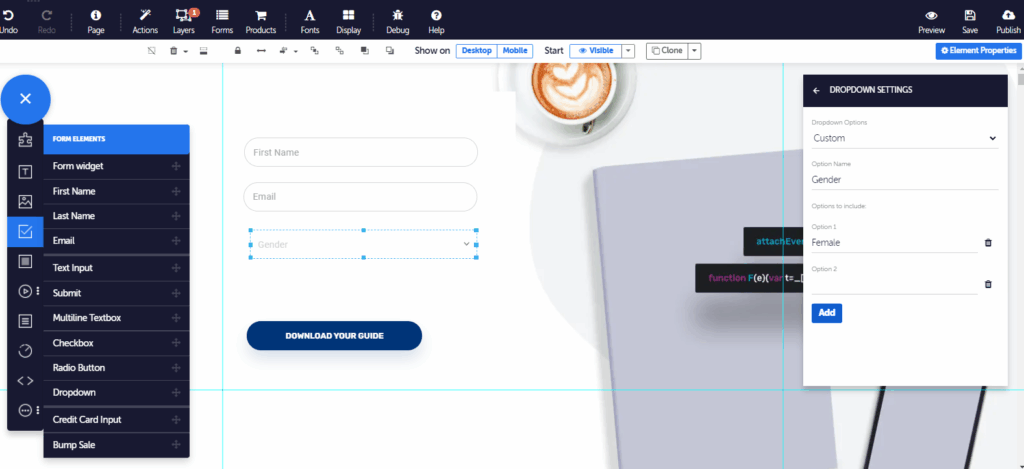Show element on Desktop

[476, 51]
